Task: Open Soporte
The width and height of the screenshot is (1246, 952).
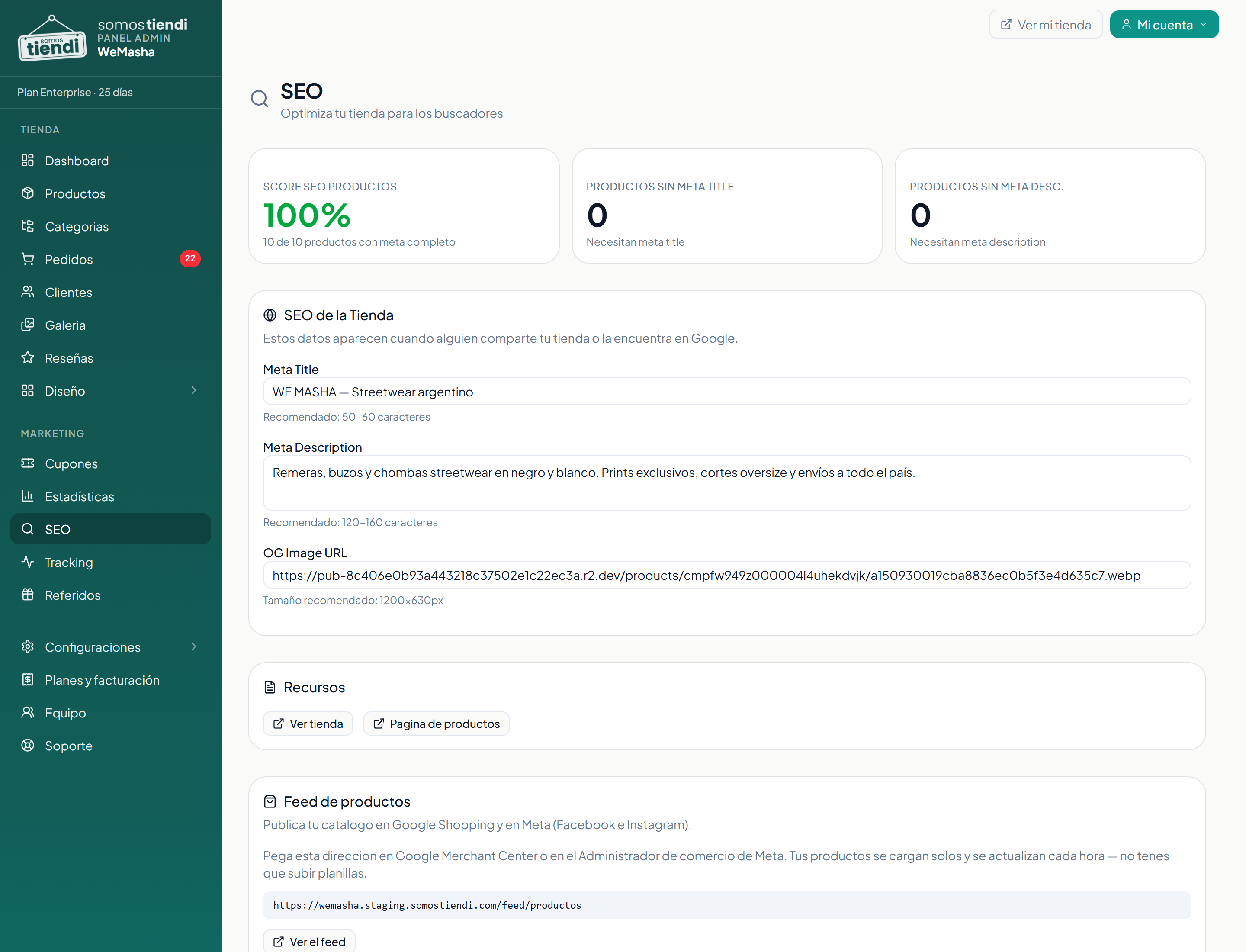Action: click(110, 745)
